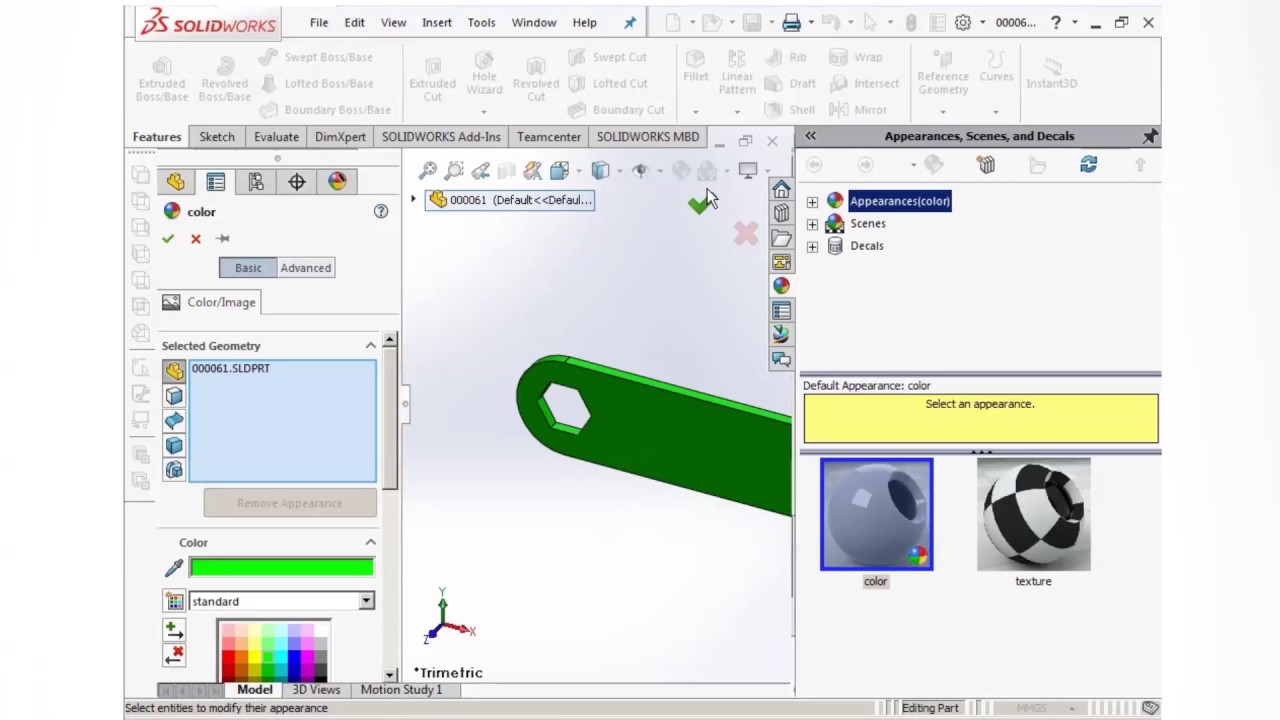The image size is (1280, 720).
Task: Pin the color PropertyManager open
Action: pyautogui.click(x=222, y=238)
